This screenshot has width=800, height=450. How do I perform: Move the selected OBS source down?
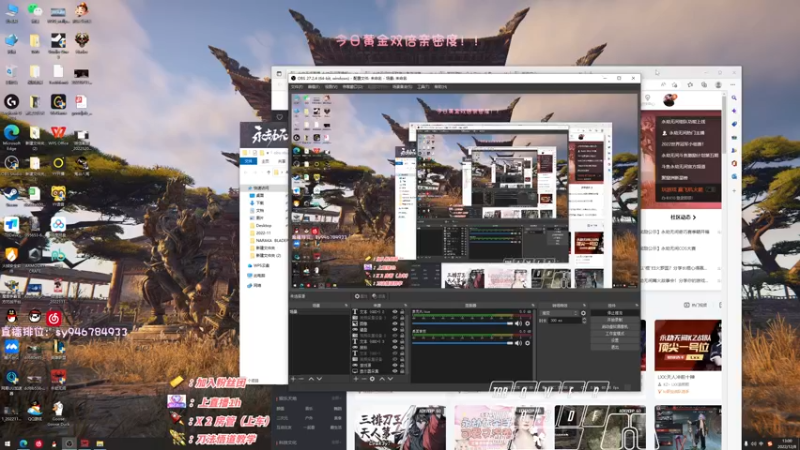[x=390, y=379]
